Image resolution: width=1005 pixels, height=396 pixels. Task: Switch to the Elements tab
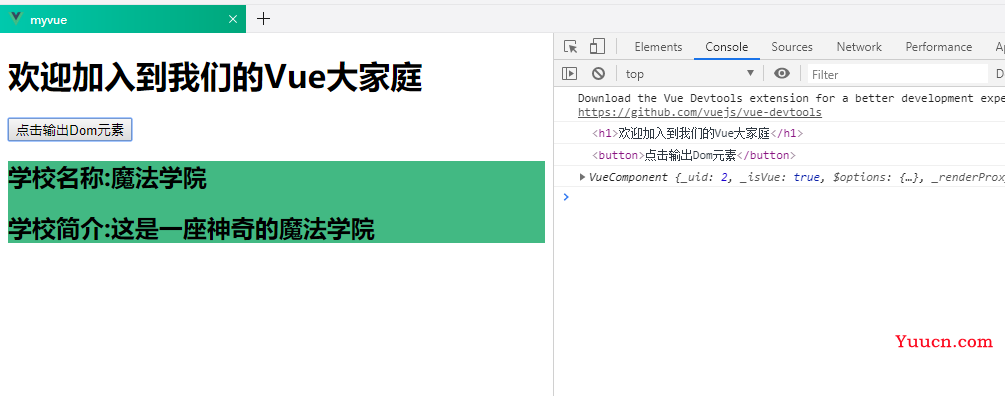coord(658,47)
